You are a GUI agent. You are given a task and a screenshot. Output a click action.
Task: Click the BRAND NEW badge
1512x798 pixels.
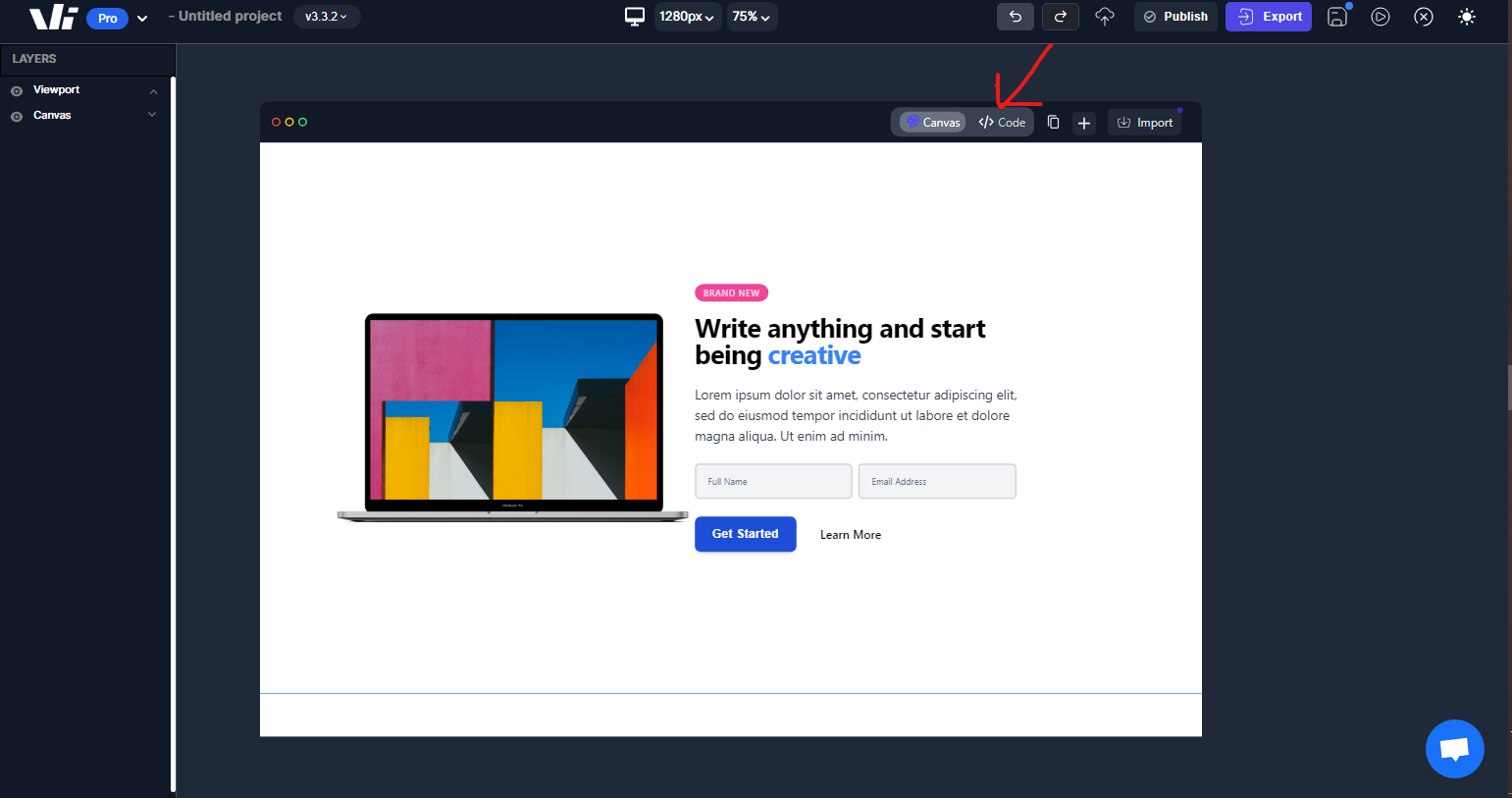[x=731, y=293]
